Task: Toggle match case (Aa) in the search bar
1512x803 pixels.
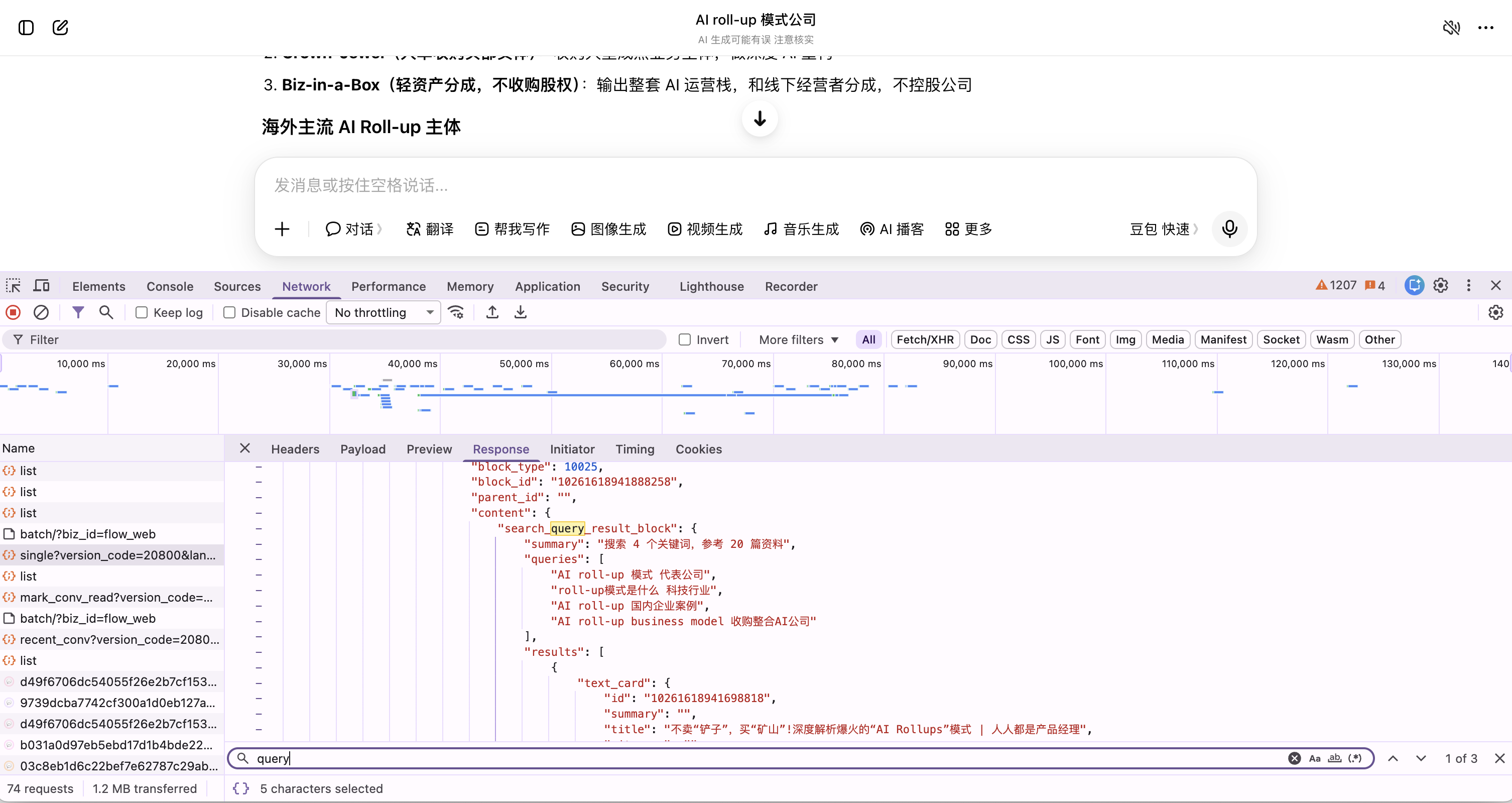Action: [1315, 758]
